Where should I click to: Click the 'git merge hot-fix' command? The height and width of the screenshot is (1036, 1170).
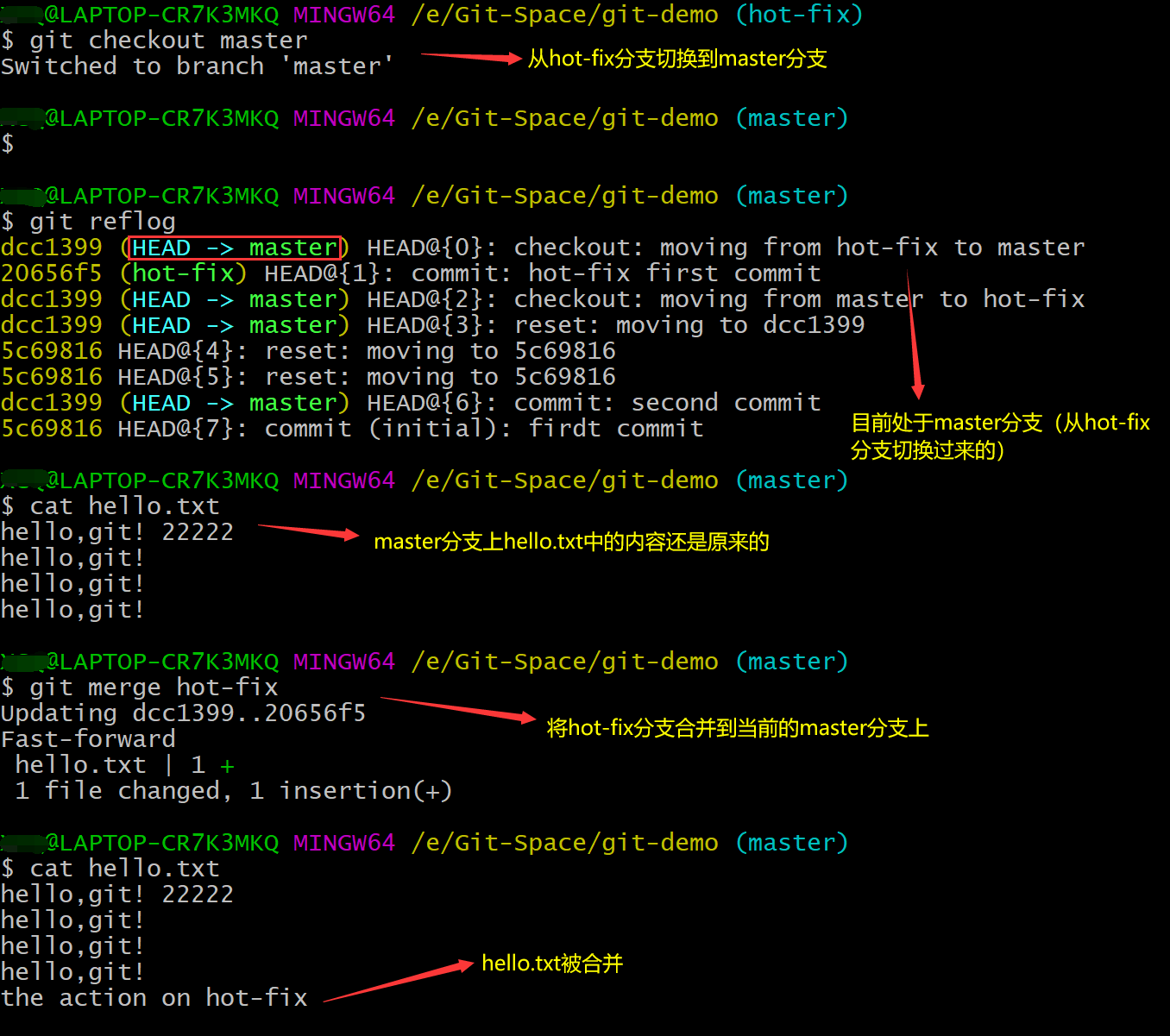pyautogui.click(x=140, y=688)
